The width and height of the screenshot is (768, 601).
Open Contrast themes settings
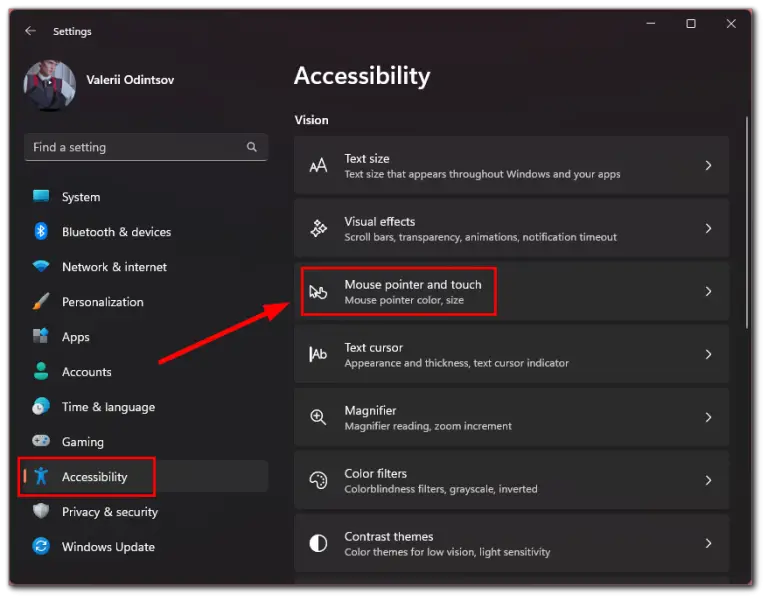511,543
